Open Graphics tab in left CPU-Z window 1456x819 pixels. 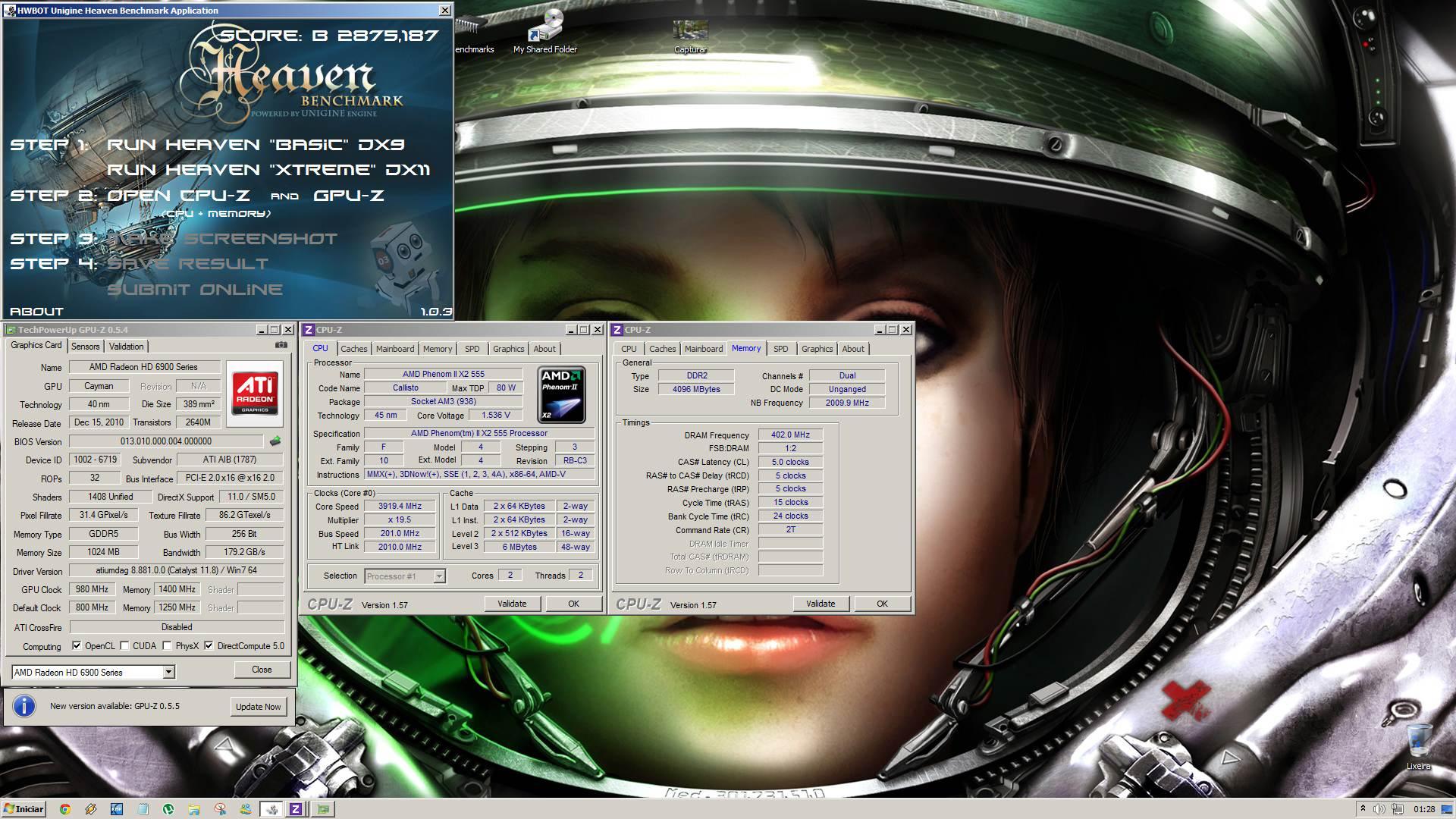click(508, 349)
